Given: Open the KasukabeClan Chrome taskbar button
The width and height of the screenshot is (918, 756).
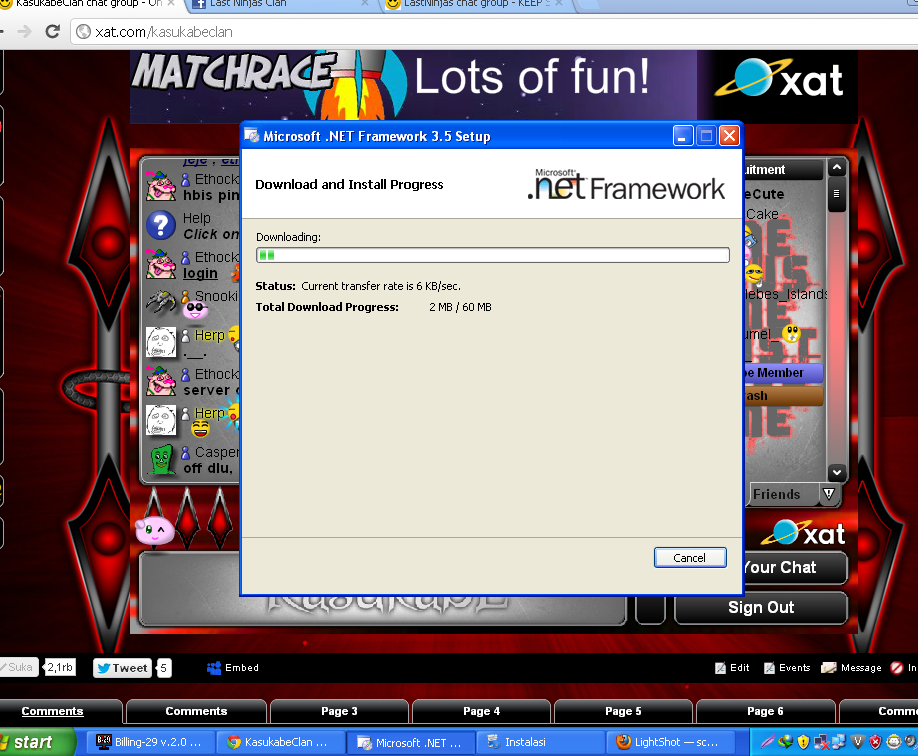Looking at the screenshot, I should 280,742.
